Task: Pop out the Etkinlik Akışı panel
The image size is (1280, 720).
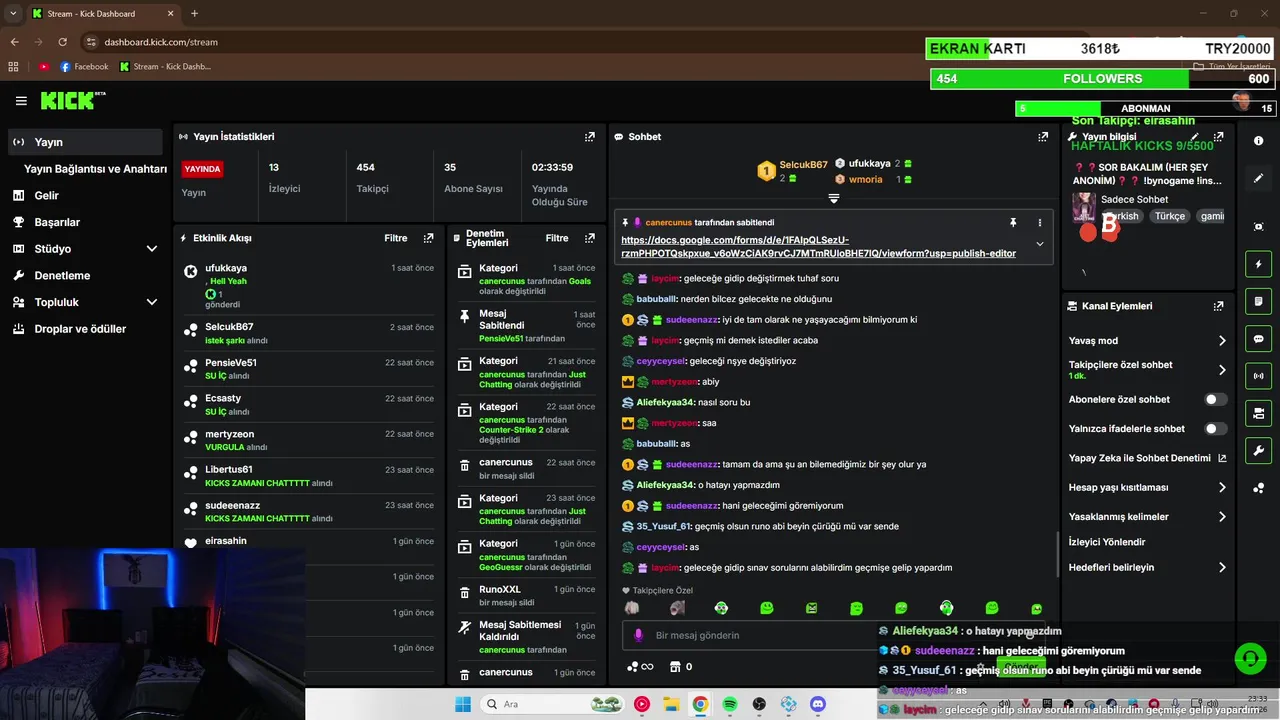Action: click(428, 239)
